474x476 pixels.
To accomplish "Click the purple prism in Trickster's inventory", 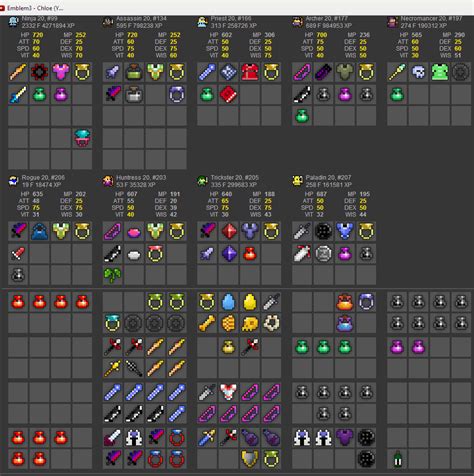I will click(x=229, y=254).
